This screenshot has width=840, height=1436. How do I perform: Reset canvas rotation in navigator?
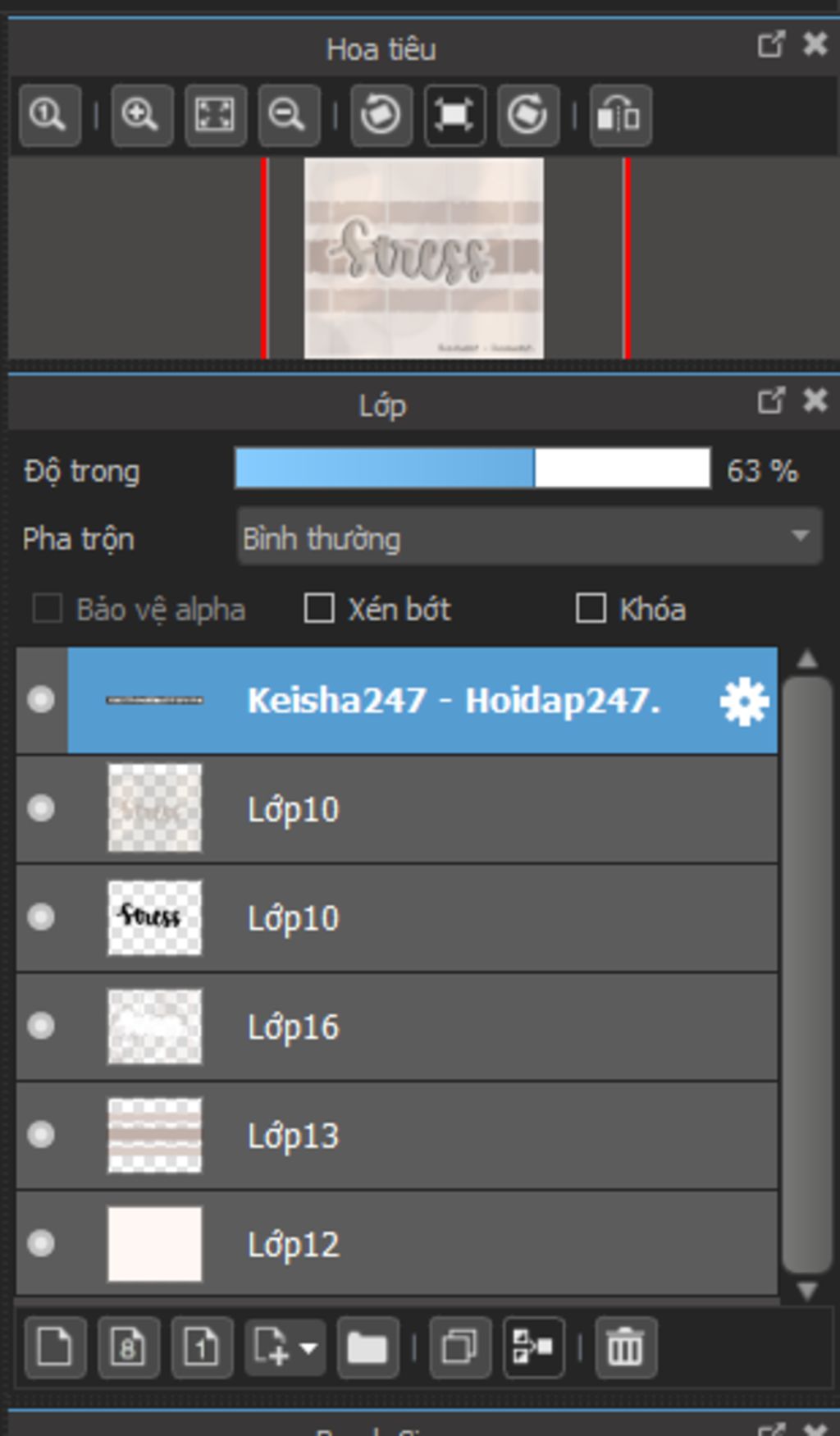coord(454,116)
